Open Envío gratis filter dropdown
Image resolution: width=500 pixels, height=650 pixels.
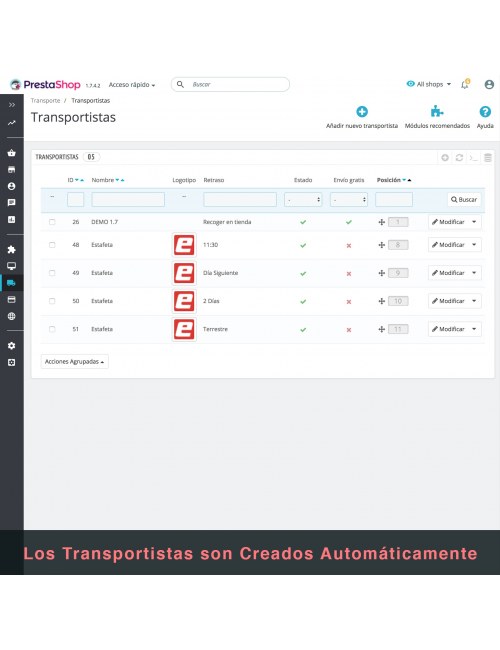349,199
